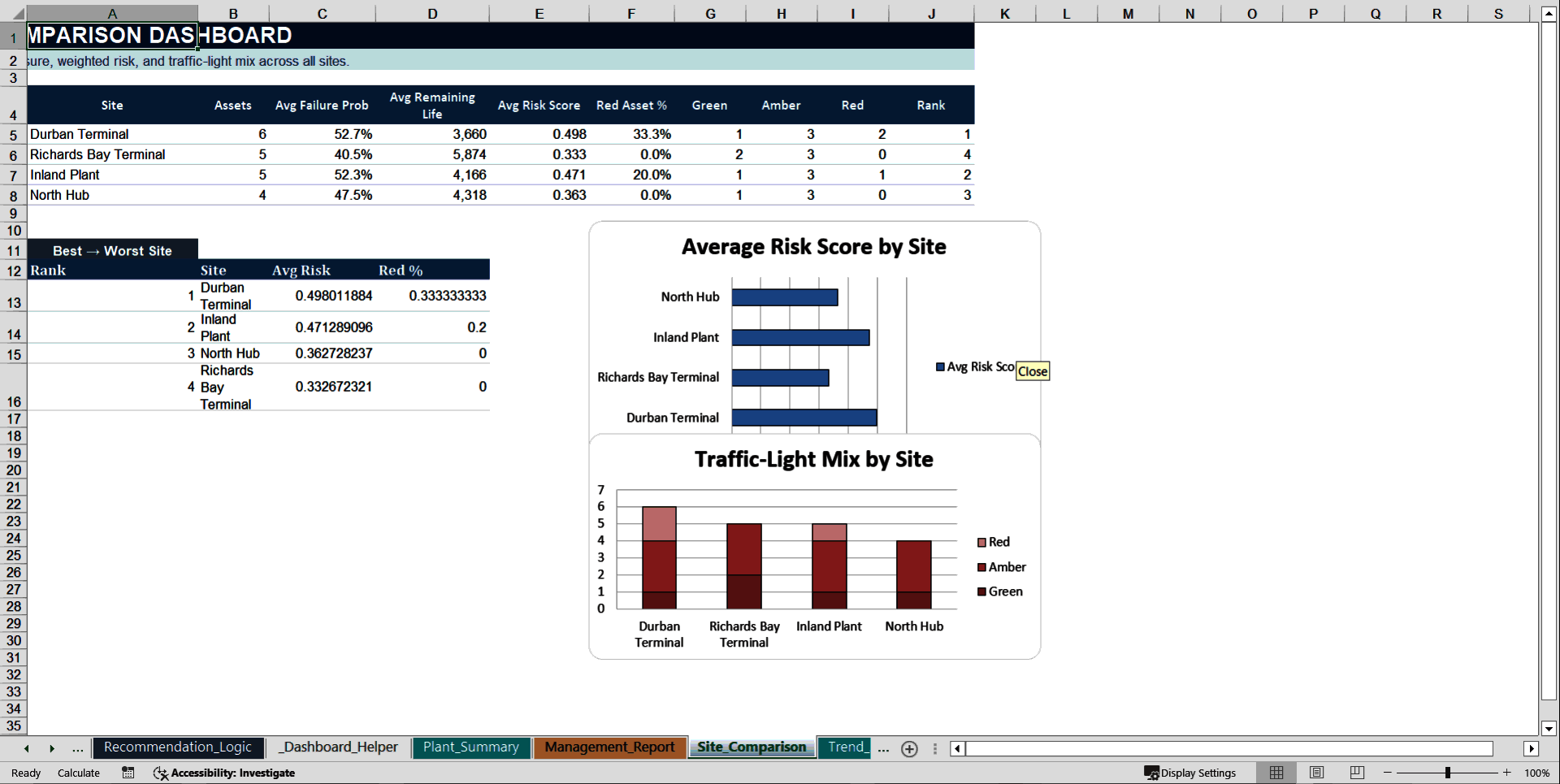Expand hidden tabs with the right ellipsis

pos(883,749)
